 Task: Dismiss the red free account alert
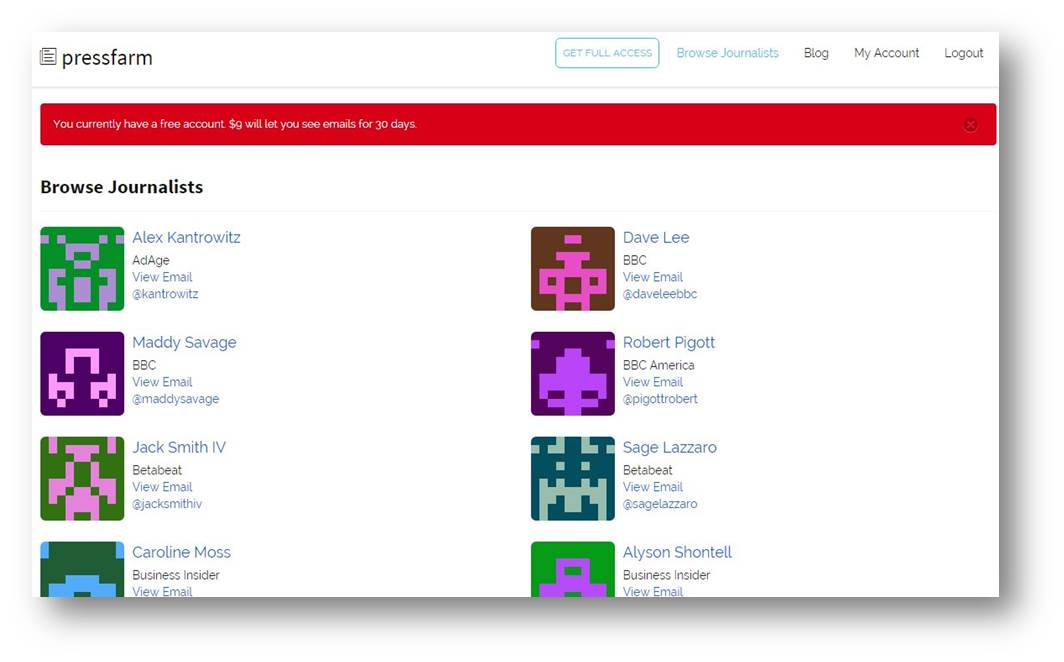969,125
